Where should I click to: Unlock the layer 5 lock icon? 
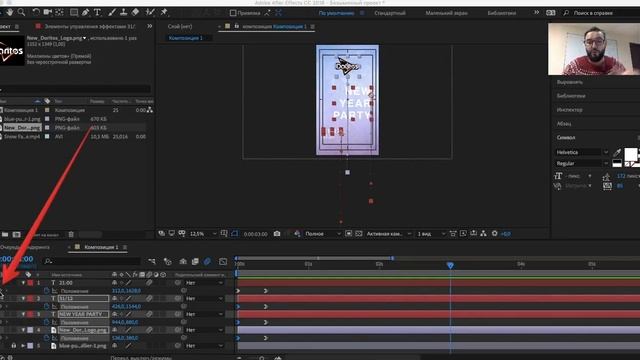(13, 346)
